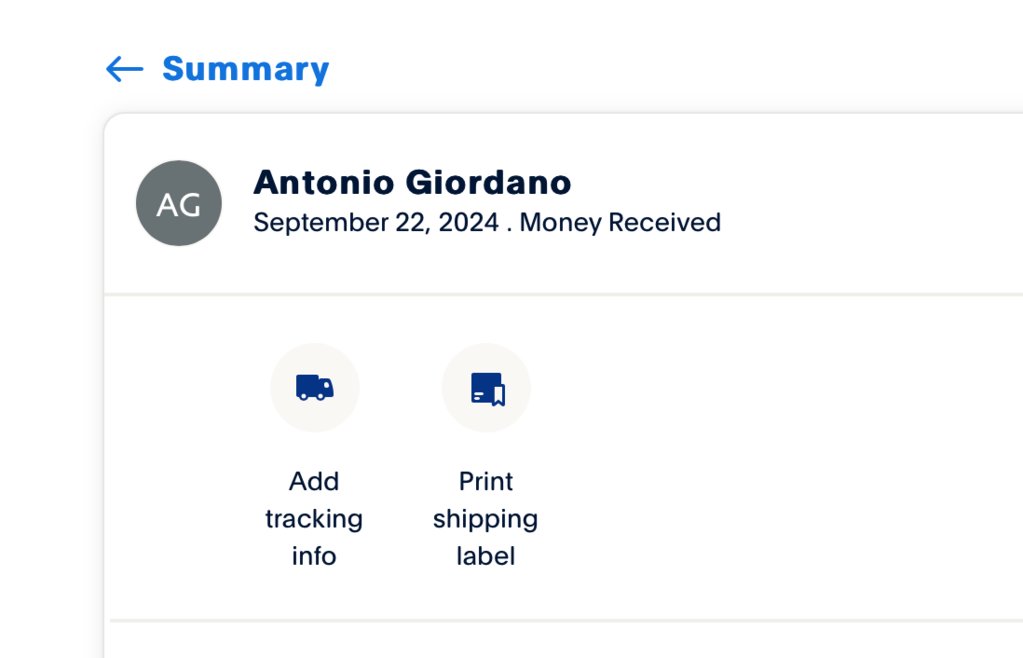Choose the Print shipping label text label
This screenshot has width=1023, height=658.
pos(485,518)
